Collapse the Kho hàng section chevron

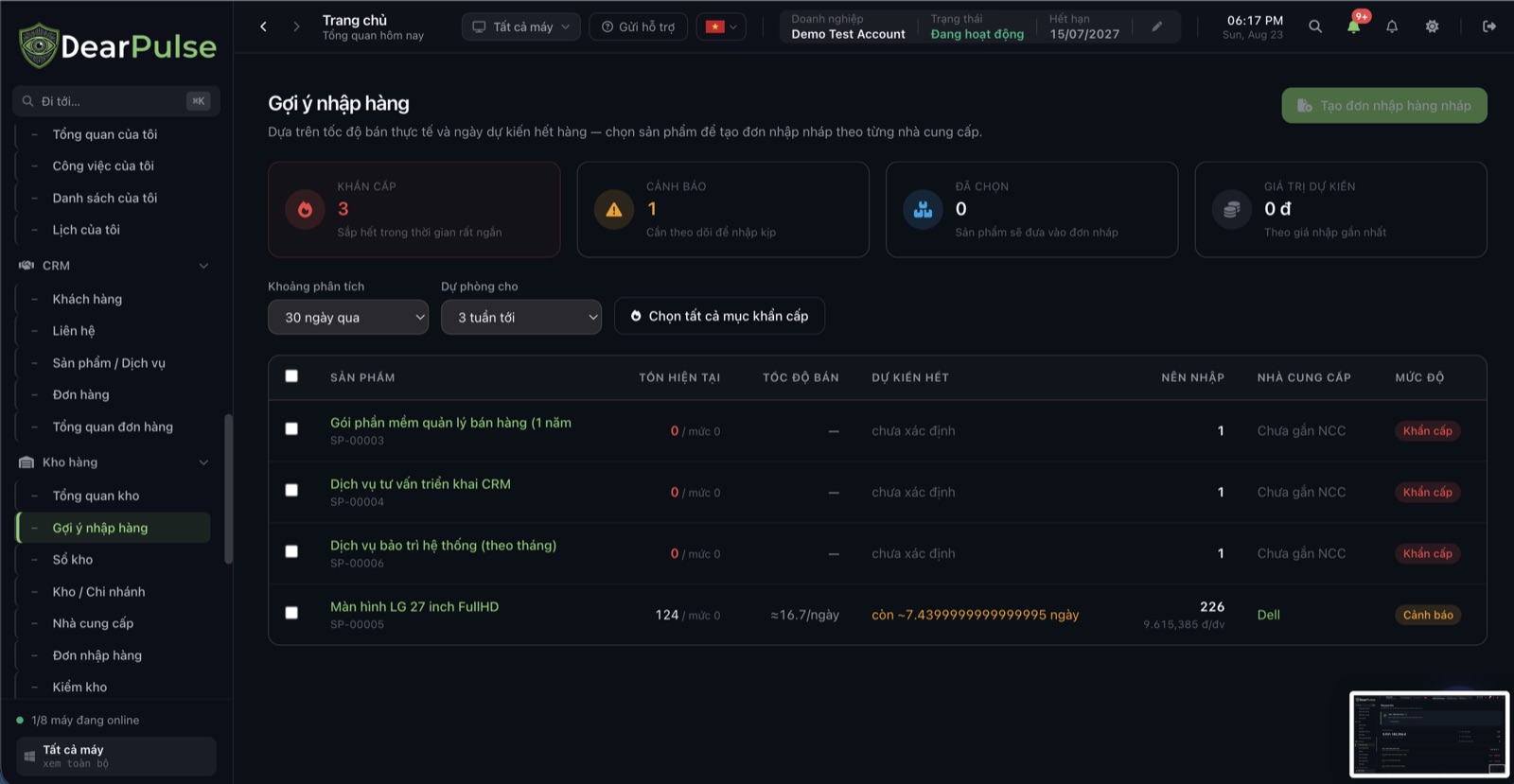203,462
